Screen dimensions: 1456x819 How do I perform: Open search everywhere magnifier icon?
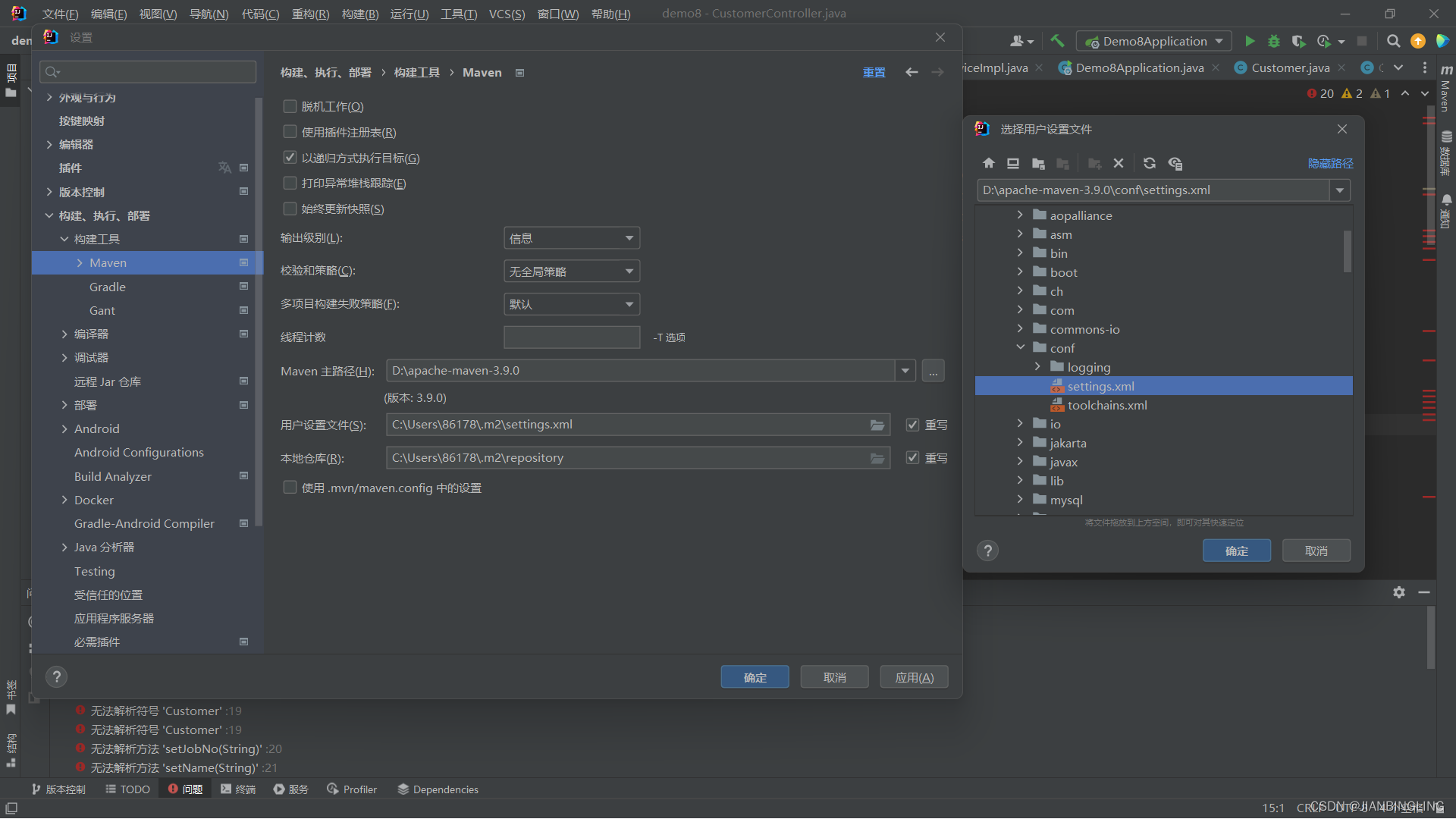click(1393, 41)
